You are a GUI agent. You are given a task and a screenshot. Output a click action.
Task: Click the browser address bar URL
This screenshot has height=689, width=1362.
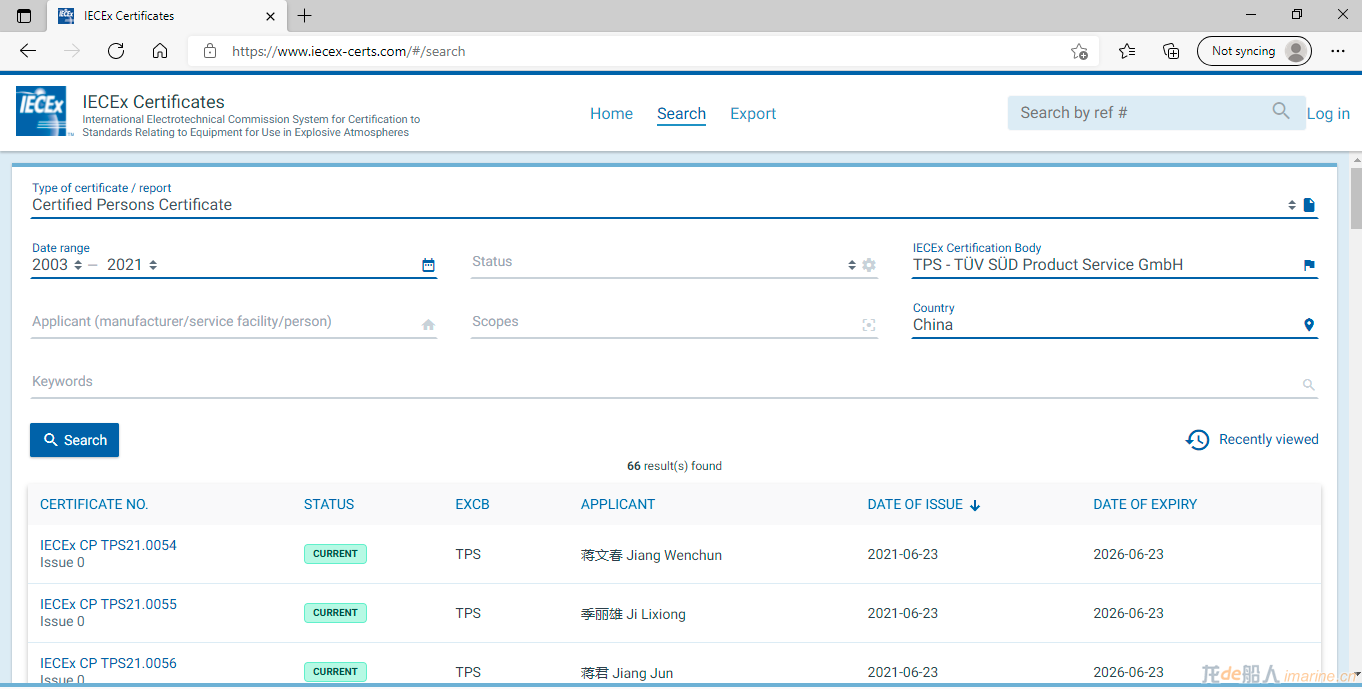click(348, 51)
